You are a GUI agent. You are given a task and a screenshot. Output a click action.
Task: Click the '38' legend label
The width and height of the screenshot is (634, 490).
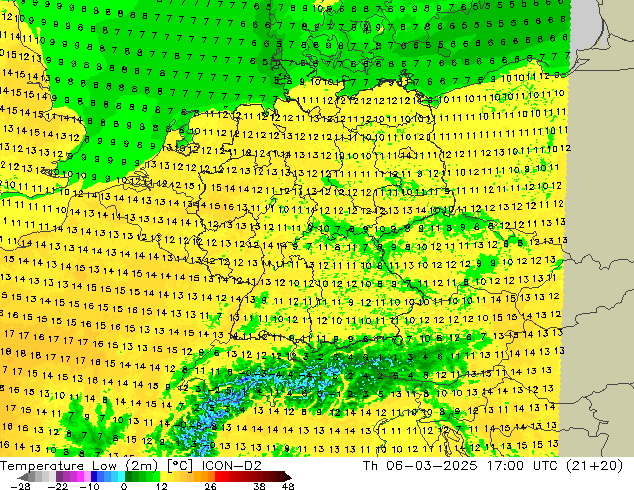pyautogui.click(x=260, y=486)
